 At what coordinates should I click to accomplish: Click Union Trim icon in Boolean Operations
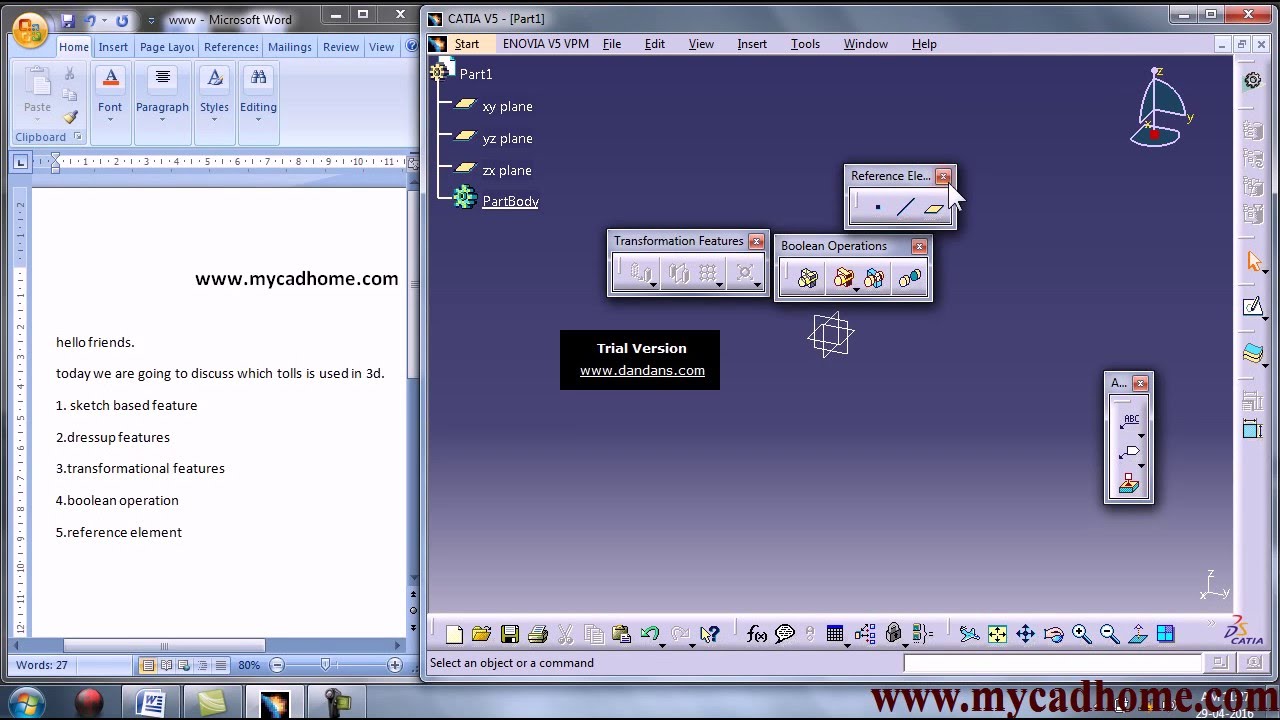[875, 279]
